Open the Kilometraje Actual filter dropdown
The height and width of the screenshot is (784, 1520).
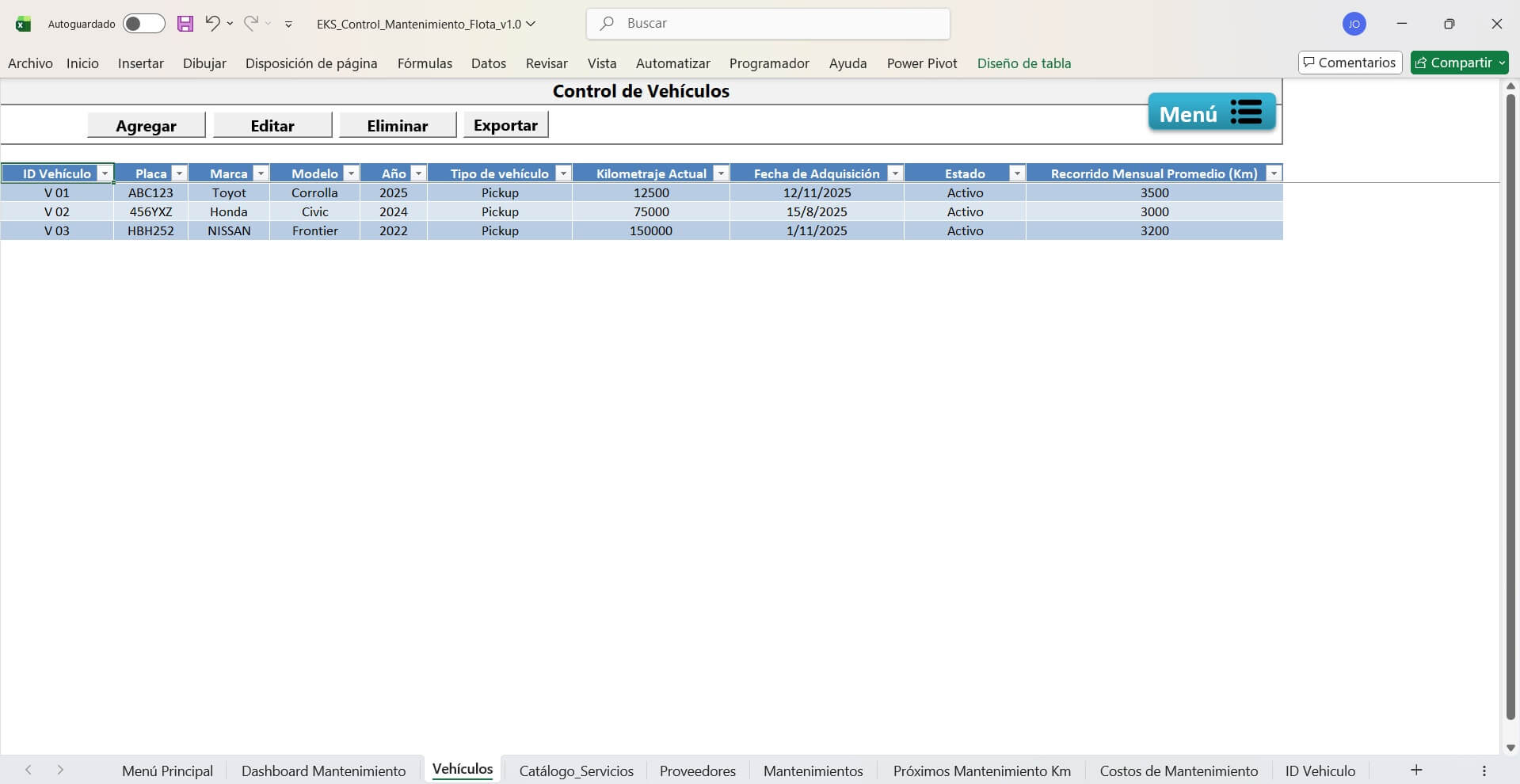(721, 173)
